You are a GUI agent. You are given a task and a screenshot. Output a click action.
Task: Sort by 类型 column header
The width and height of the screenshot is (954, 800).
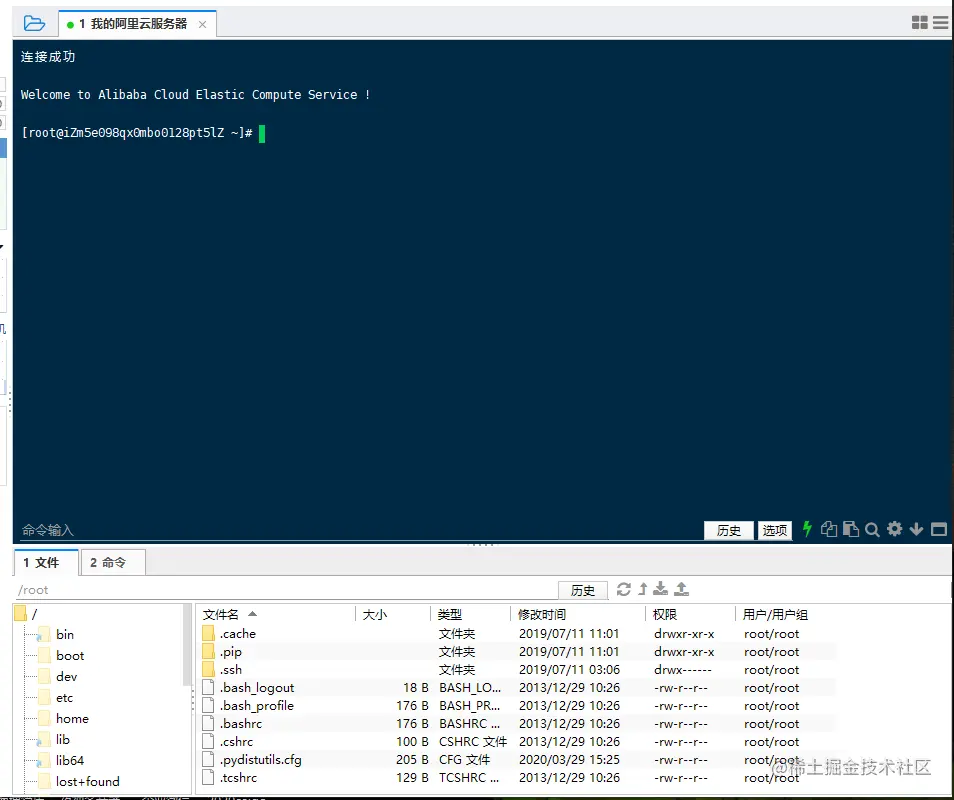click(471, 614)
